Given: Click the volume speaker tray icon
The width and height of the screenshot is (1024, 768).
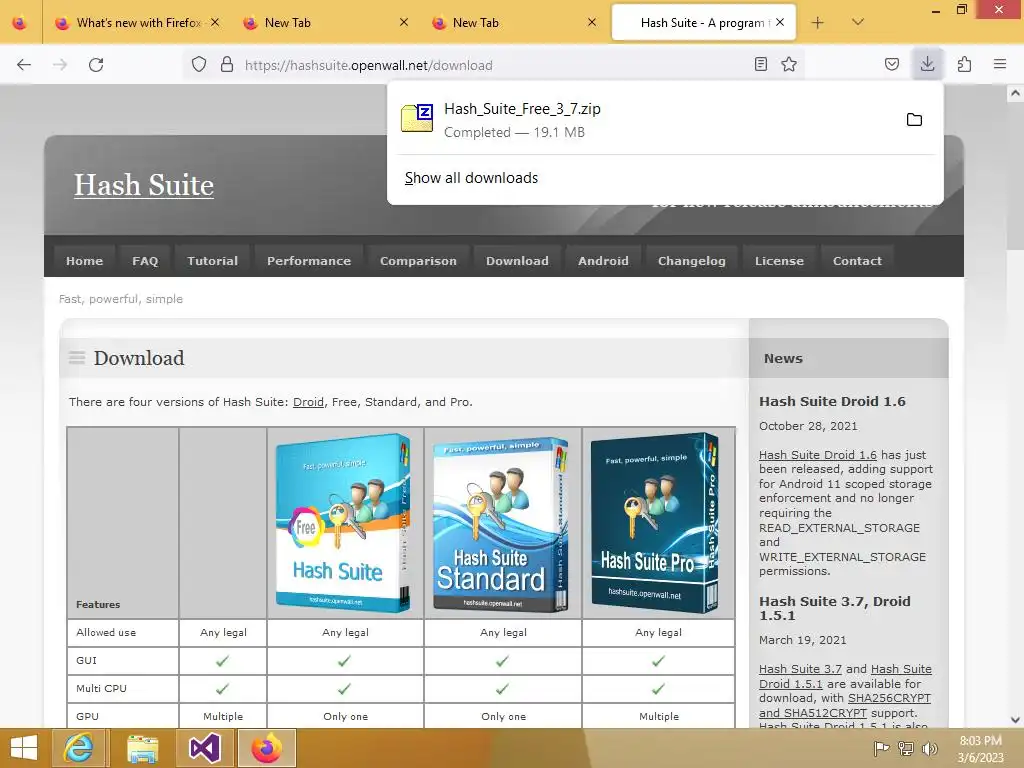Looking at the screenshot, I should coord(929,748).
